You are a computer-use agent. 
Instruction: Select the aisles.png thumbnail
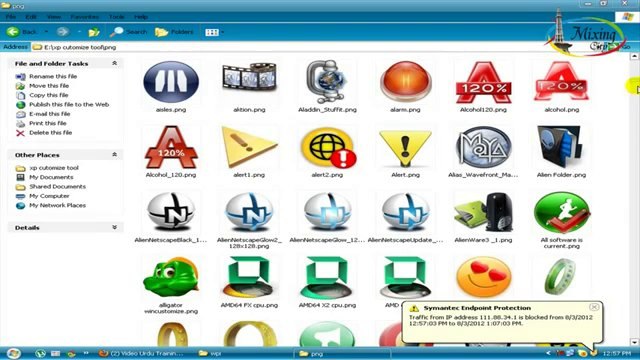[171, 82]
